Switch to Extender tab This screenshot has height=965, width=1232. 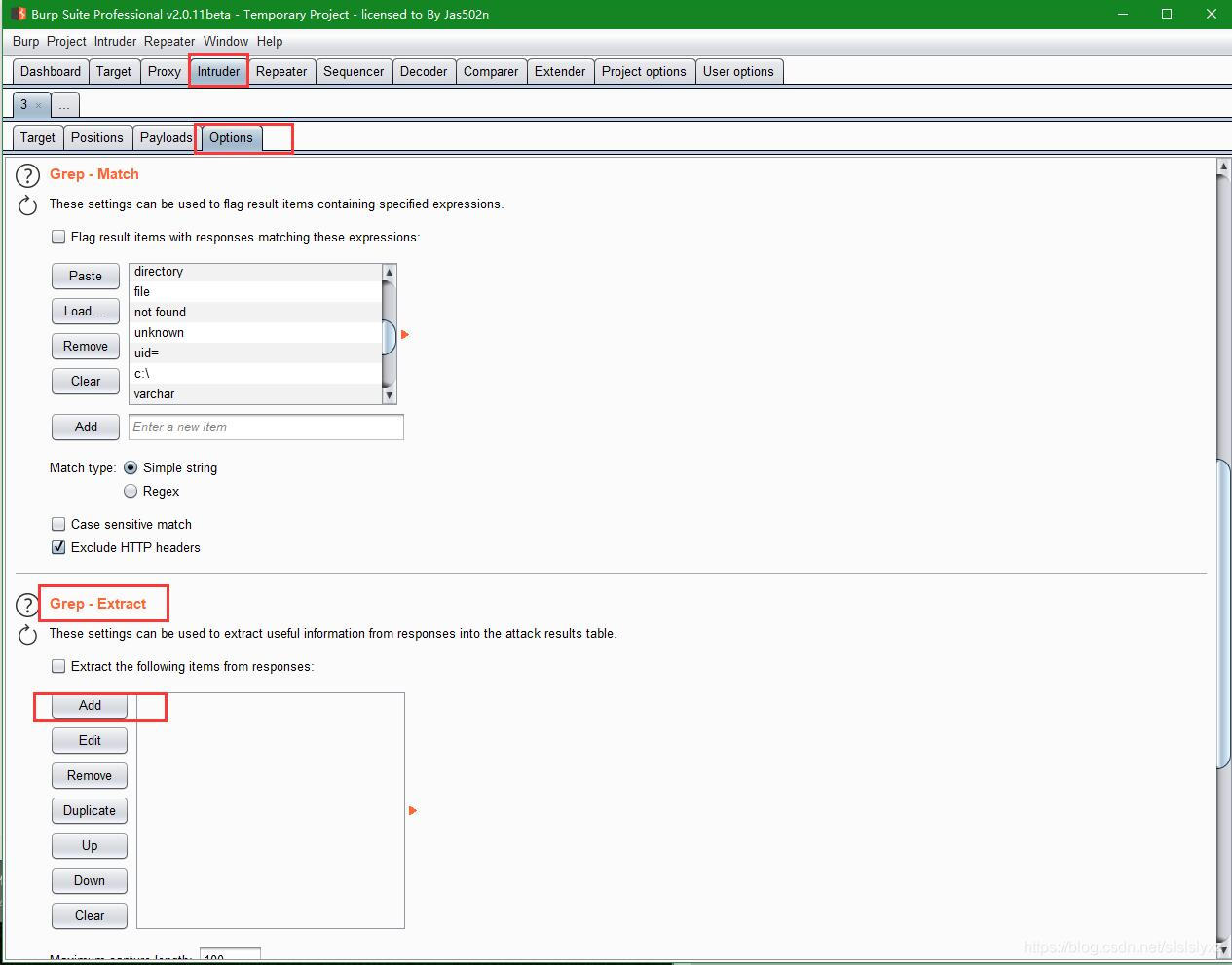coord(560,71)
